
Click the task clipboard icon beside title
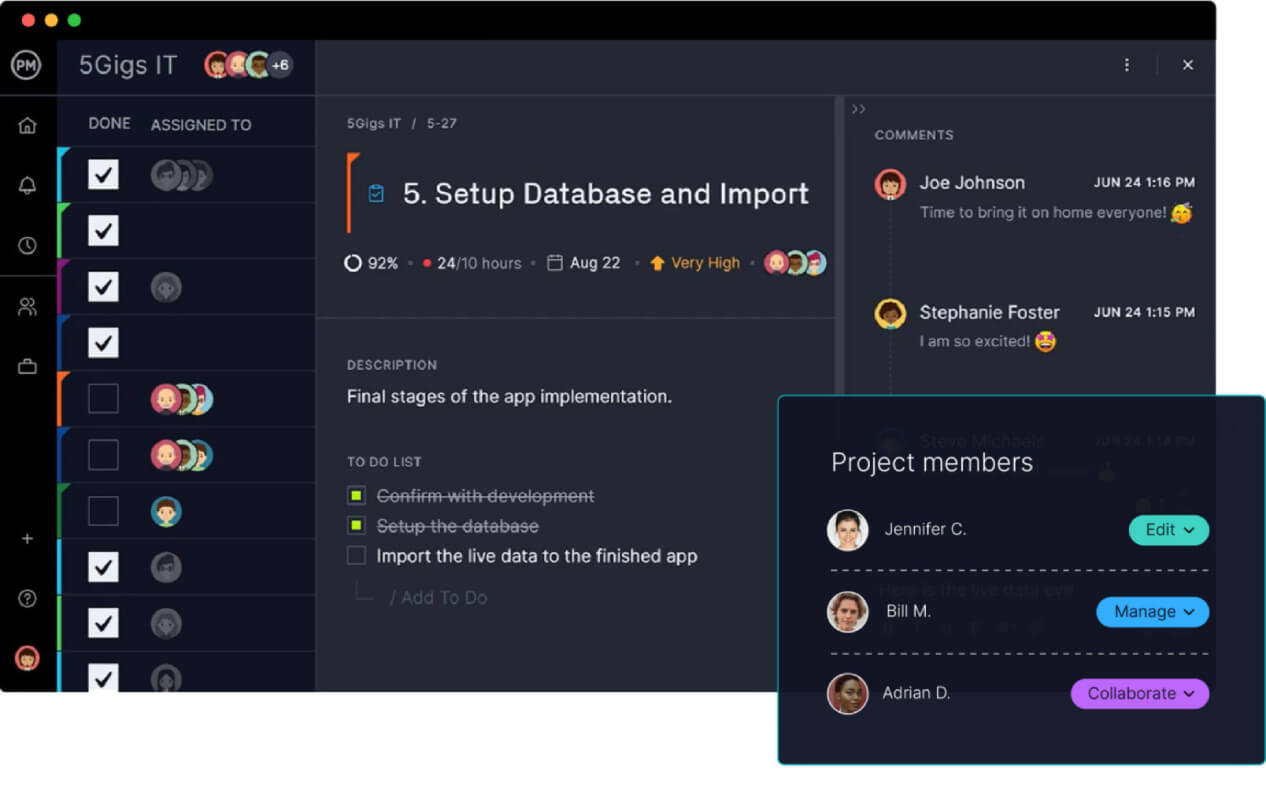(x=376, y=194)
